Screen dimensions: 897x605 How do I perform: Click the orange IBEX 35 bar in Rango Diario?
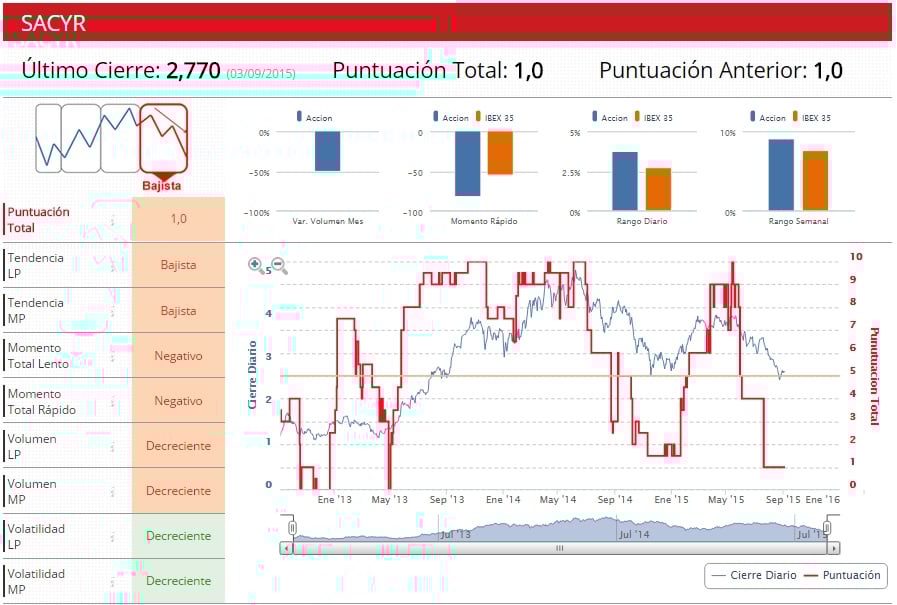tap(658, 189)
